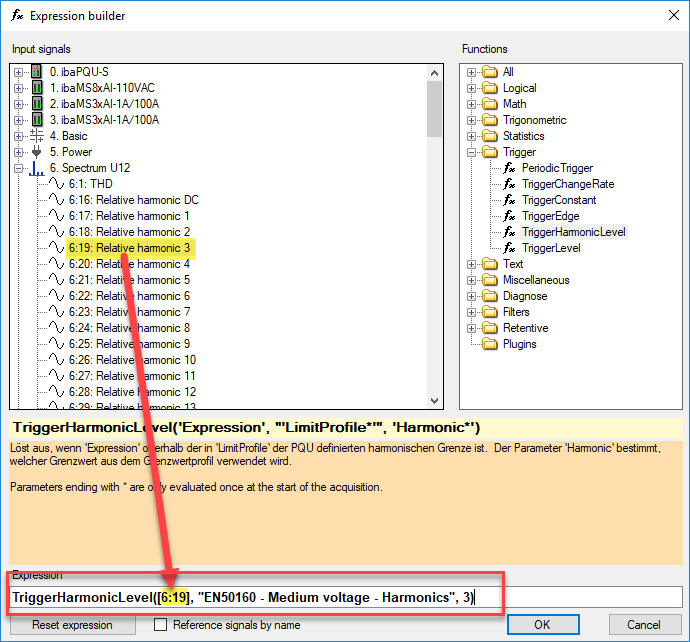This screenshot has width=690, height=642.
Task: Select the TriggerEdge function label
Action: [551, 216]
